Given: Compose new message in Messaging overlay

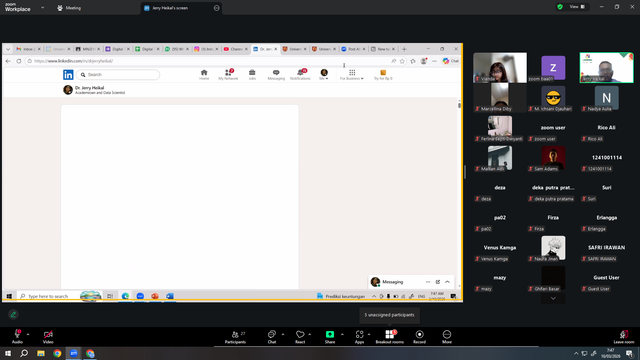Looking at the screenshot, I should pos(438,282).
